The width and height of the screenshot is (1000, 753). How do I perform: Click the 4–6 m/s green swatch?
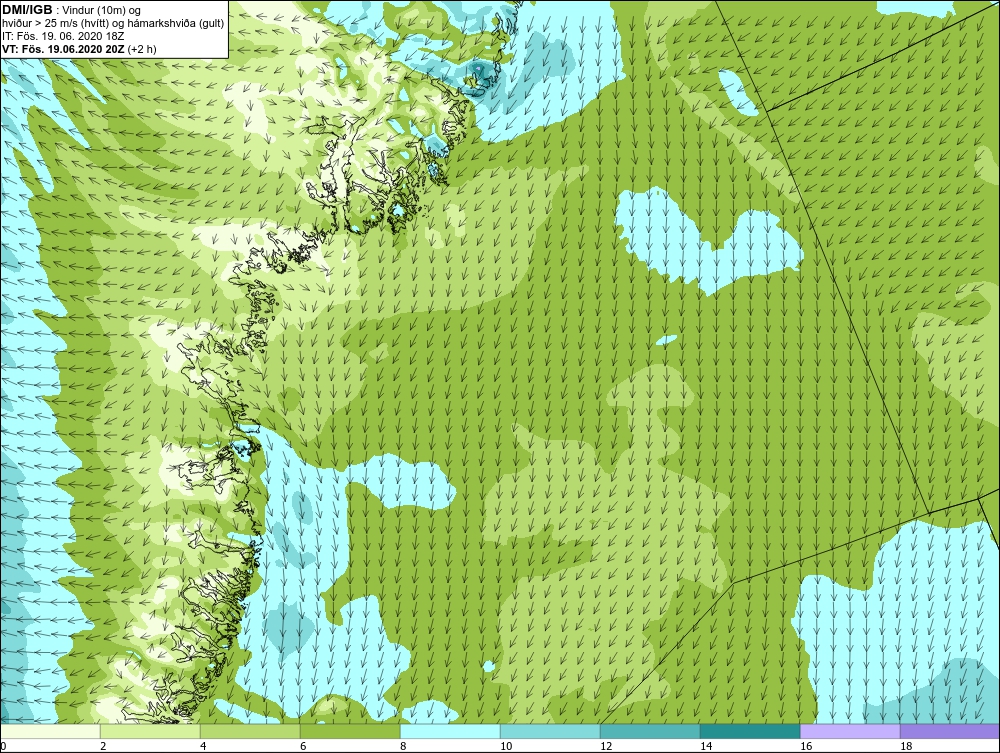point(250,731)
